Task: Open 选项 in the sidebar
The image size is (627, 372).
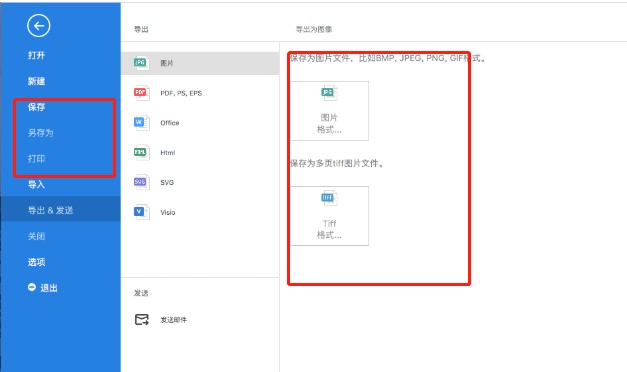Action: pos(36,262)
